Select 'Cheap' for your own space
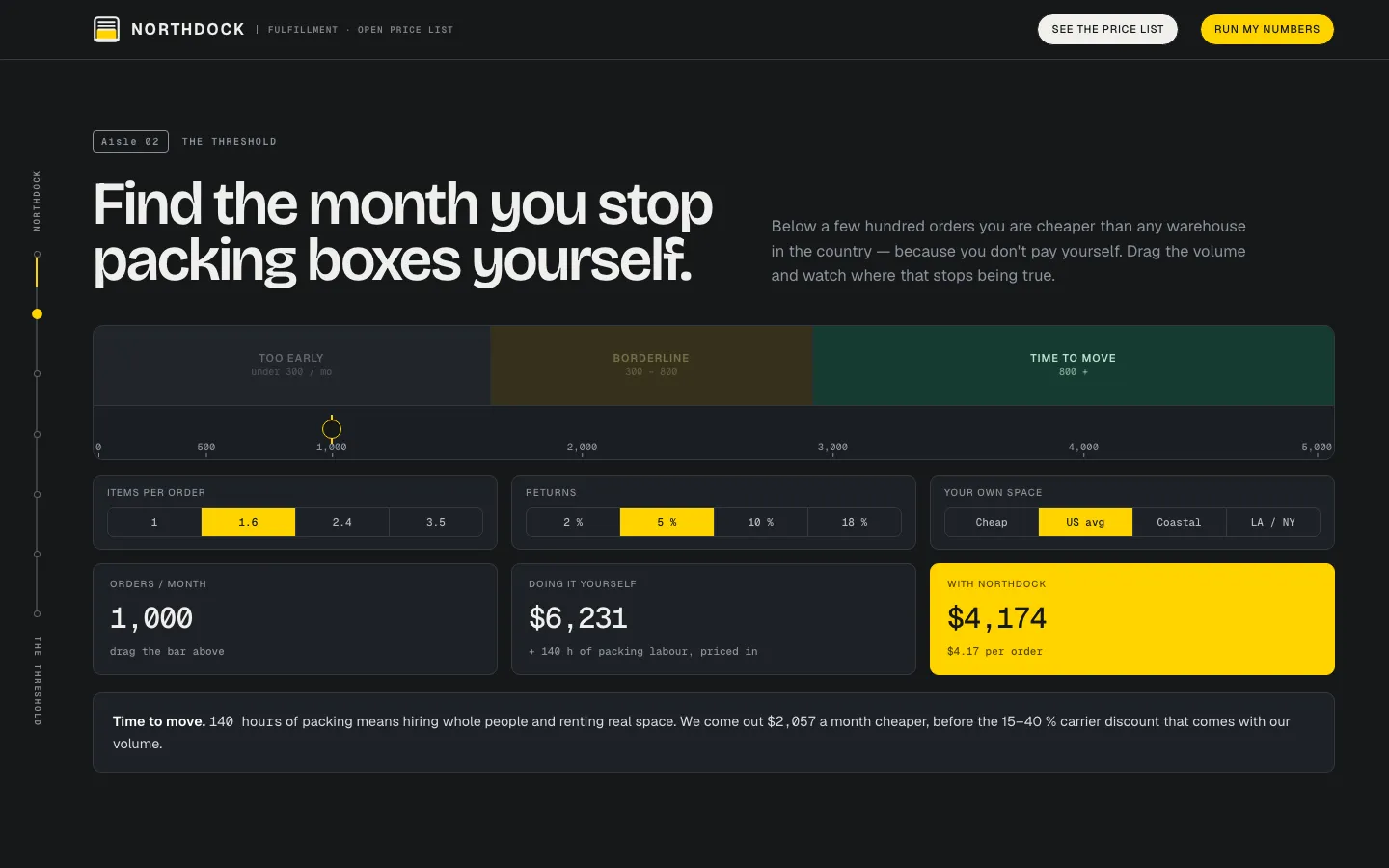The height and width of the screenshot is (868, 1389). tap(992, 522)
